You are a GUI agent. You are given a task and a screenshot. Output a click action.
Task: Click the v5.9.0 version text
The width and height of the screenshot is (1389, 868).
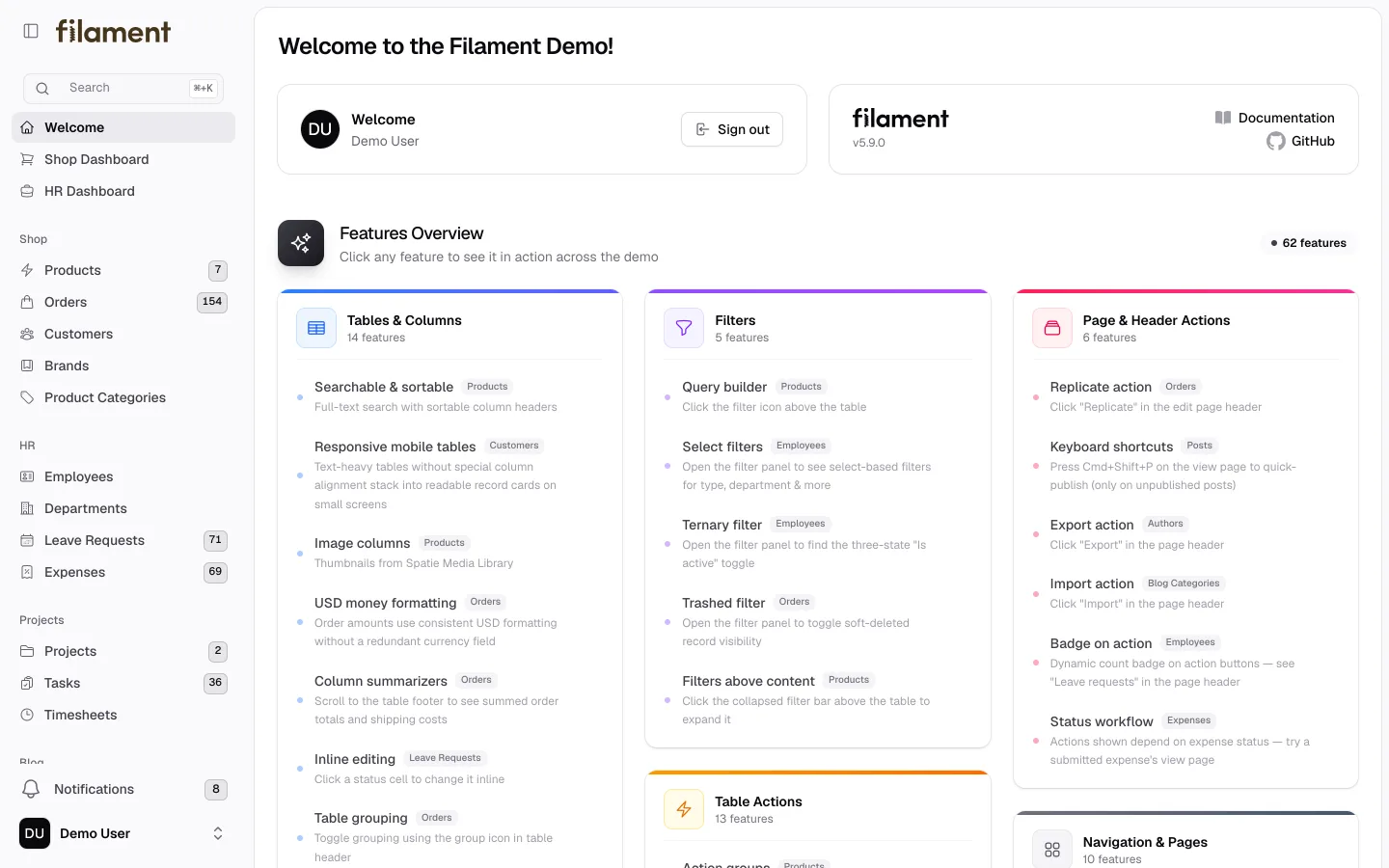tap(869, 143)
